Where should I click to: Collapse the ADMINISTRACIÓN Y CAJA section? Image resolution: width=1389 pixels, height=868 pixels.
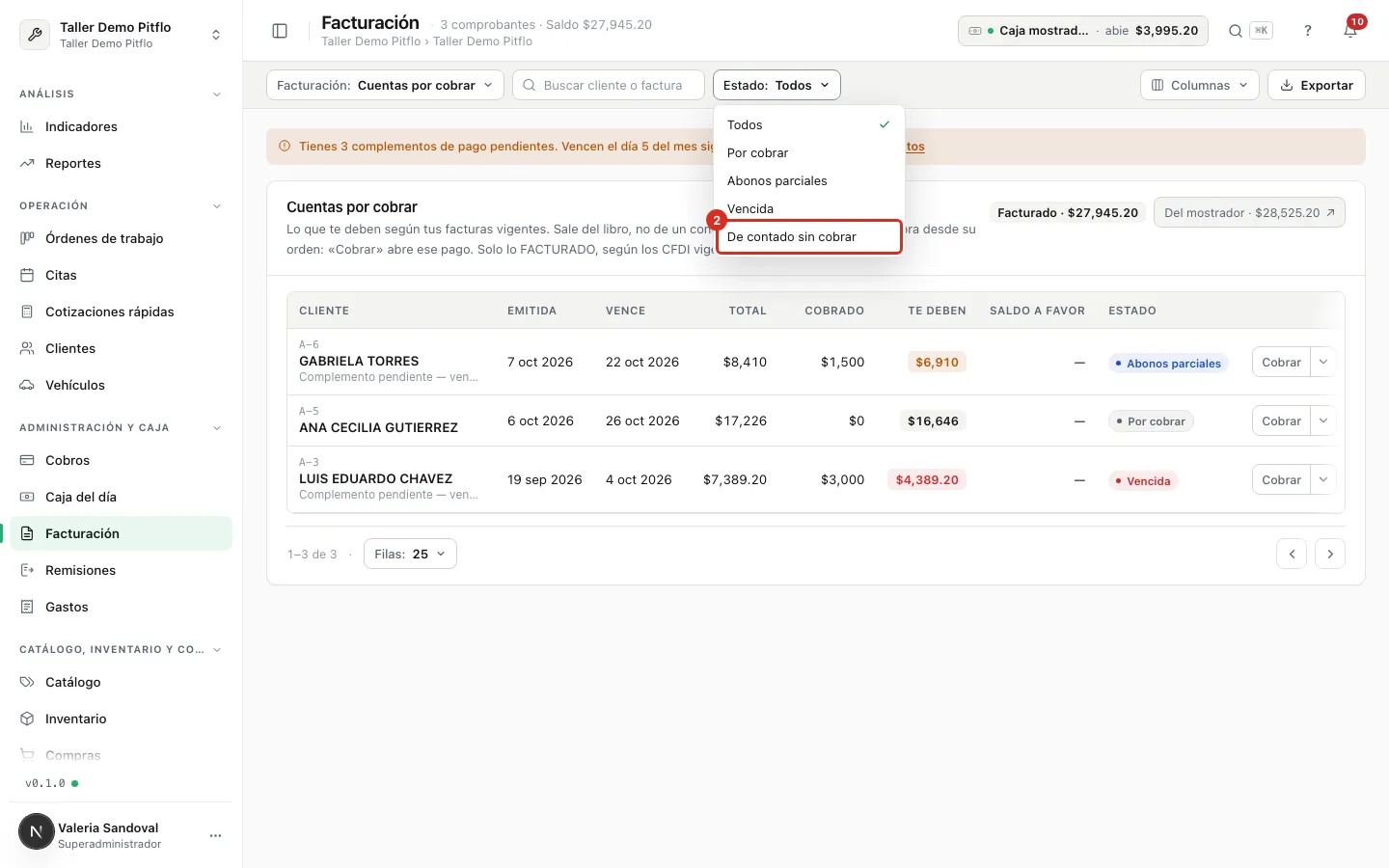[216, 428]
